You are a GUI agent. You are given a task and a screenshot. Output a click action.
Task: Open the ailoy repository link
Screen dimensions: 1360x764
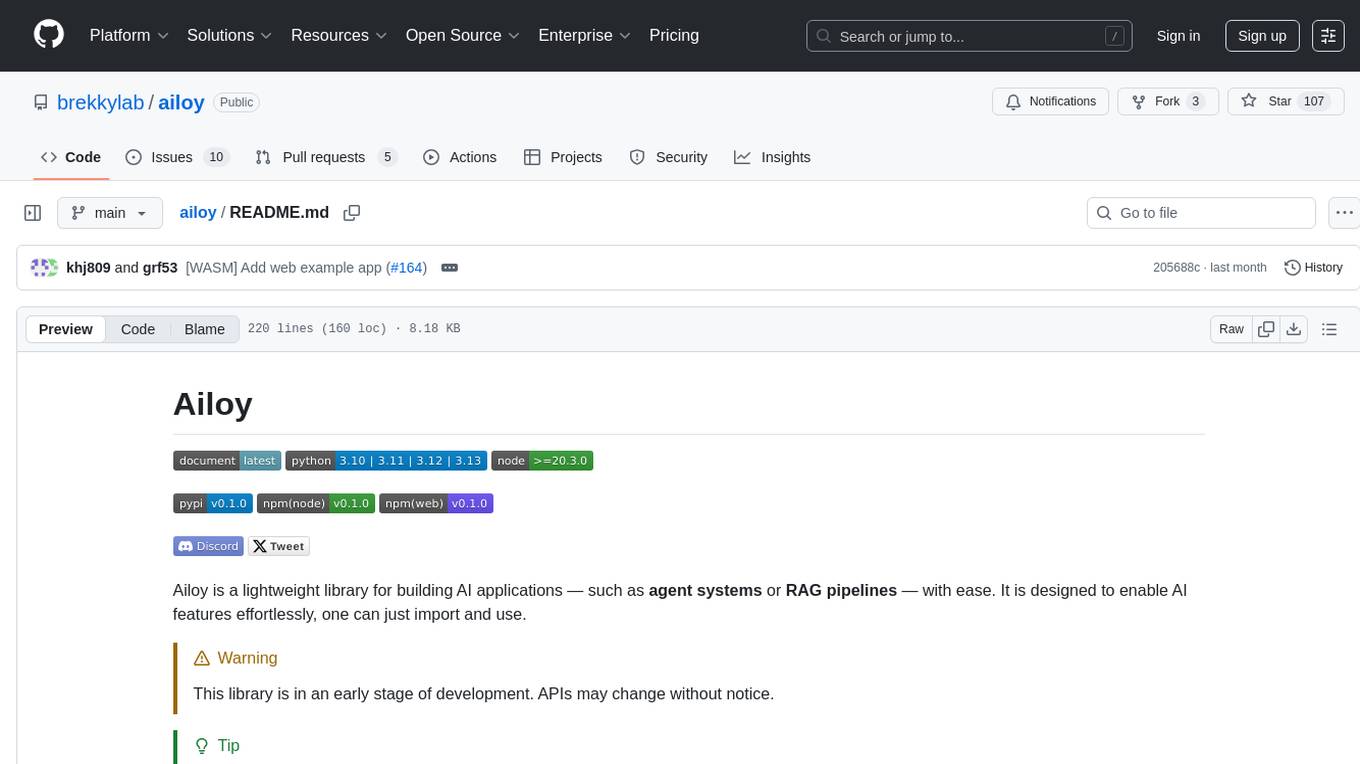point(181,102)
